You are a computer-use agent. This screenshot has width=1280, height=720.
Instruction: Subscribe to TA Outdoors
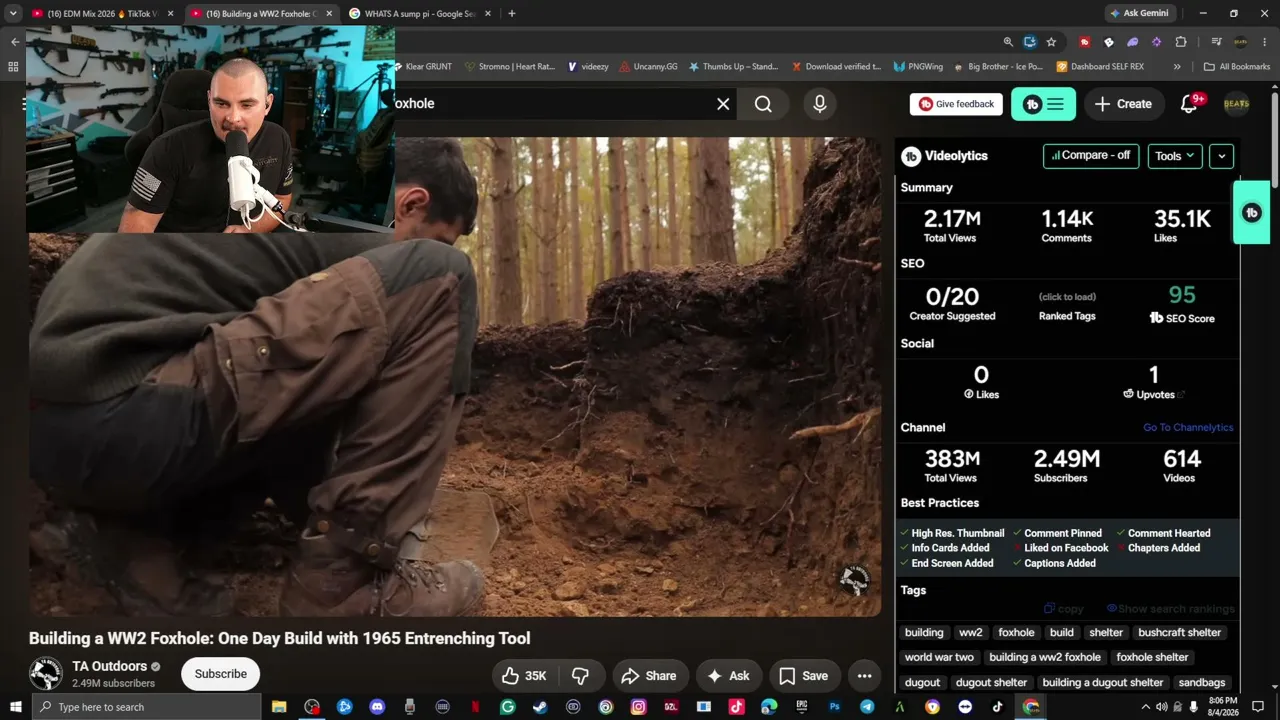[x=221, y=674]
